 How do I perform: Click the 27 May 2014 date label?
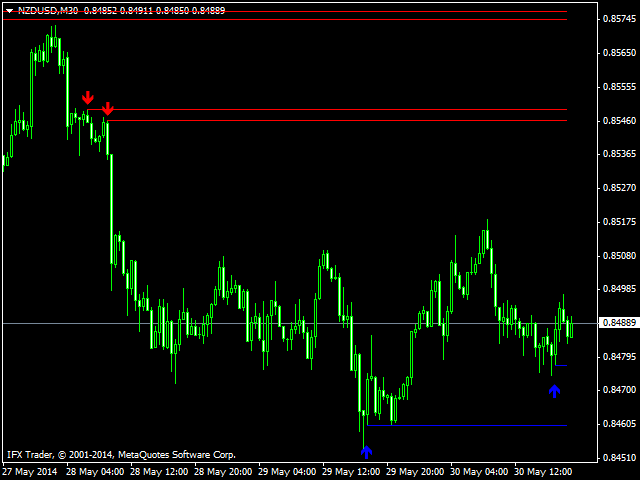[30, 472]
